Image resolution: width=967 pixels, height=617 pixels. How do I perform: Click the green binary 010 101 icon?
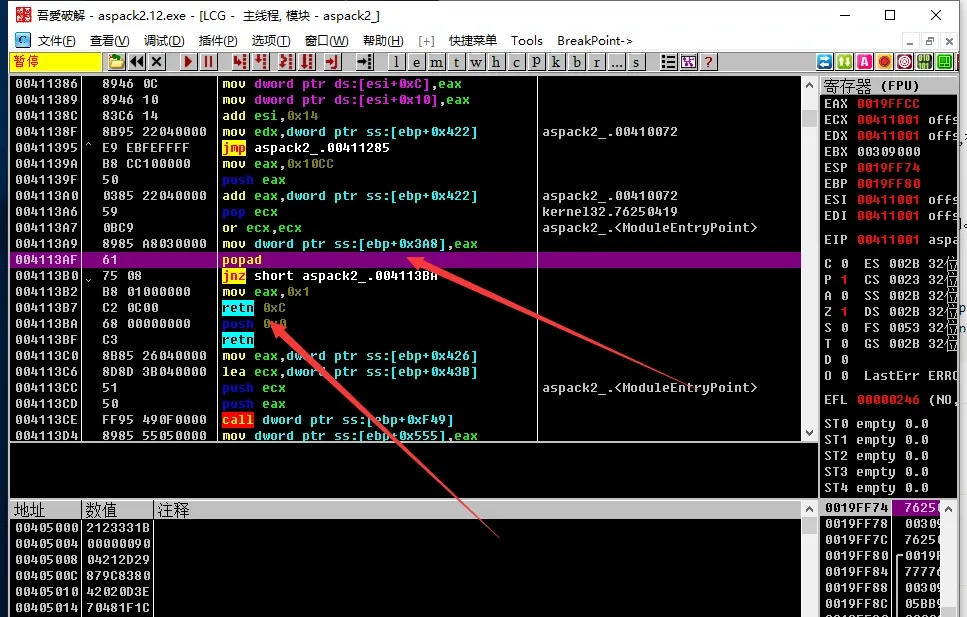924,62
